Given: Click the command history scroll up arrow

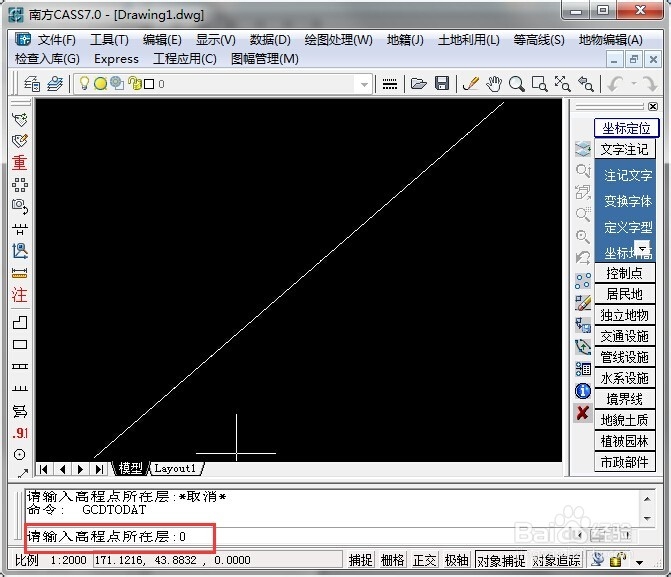Looking at the screenshot, I should [647, 499].
